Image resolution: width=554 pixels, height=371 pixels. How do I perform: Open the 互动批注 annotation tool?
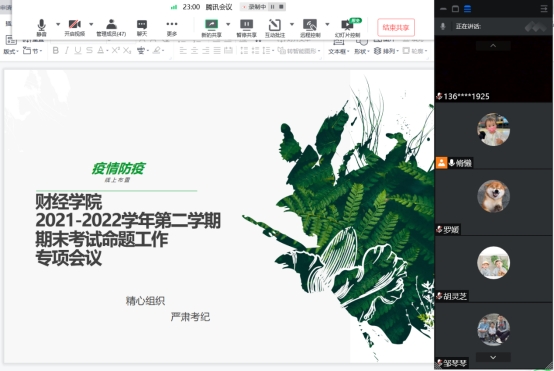[275, 28]
